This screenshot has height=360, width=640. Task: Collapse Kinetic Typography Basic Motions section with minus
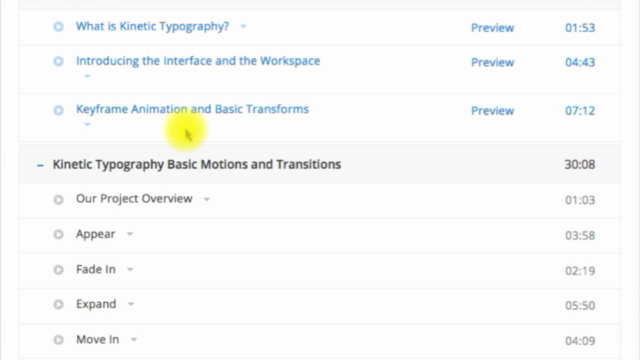pos(40,165)
